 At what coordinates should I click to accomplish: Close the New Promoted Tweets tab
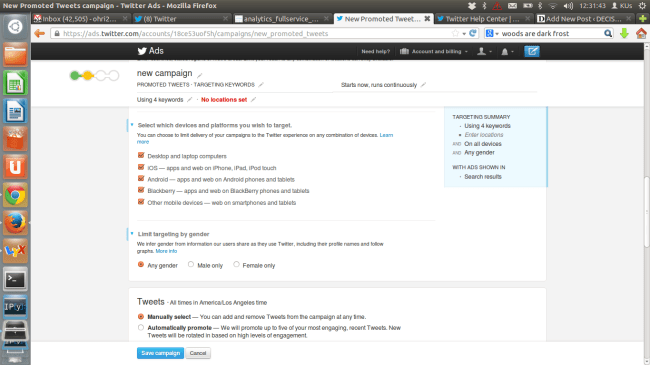(427, 19)
